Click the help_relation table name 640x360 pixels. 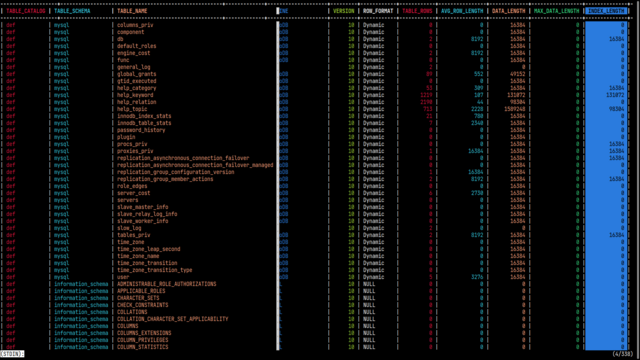(x=137, y=102)
